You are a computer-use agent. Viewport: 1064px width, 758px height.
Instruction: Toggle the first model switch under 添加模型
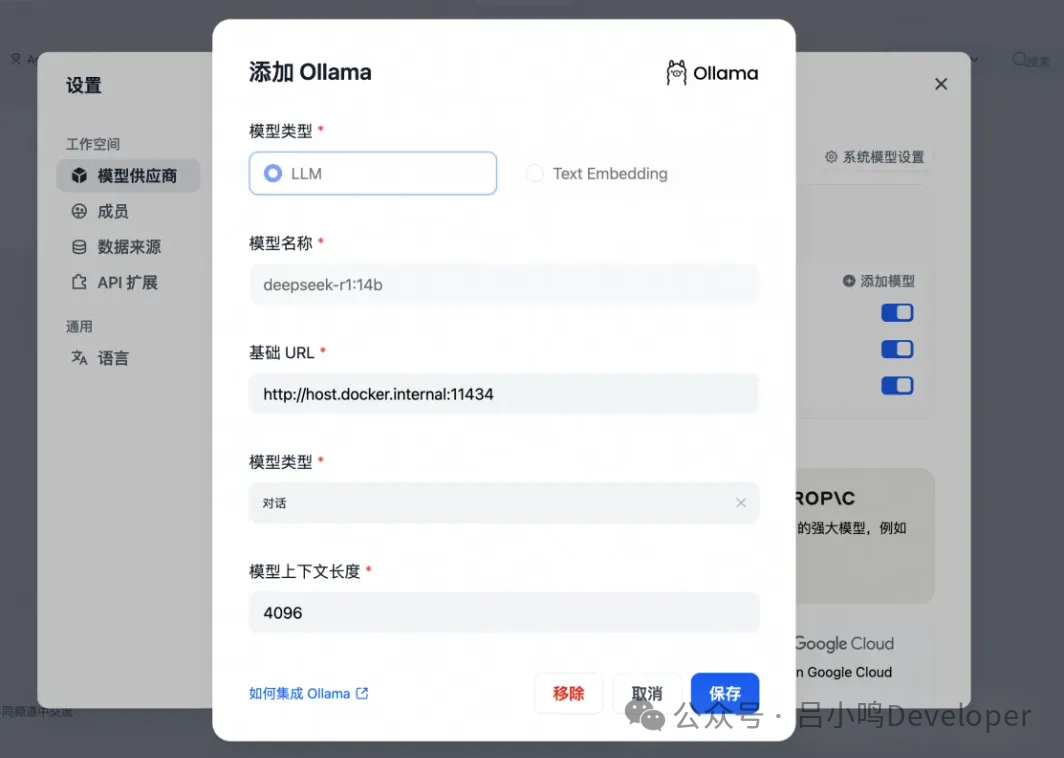tap(897, 313)
